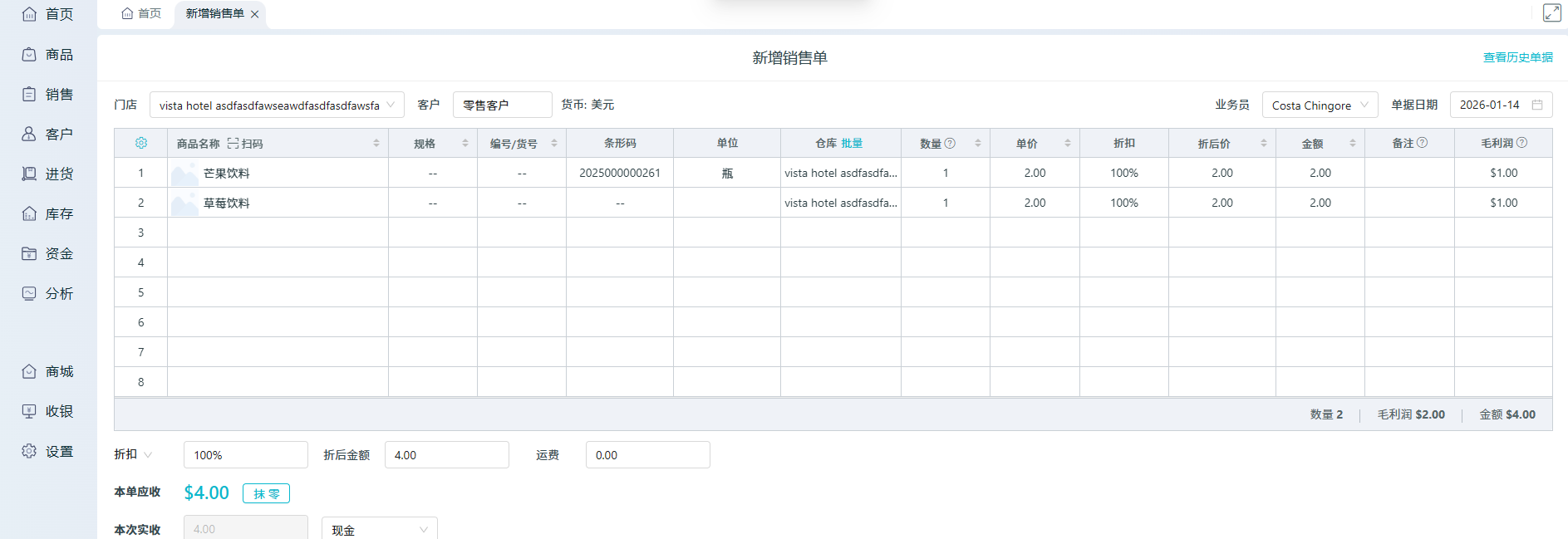This screenshot has width=1568, height=539.
Task: Switch to the 首页 tab
Action: click(x=141, y=13)
